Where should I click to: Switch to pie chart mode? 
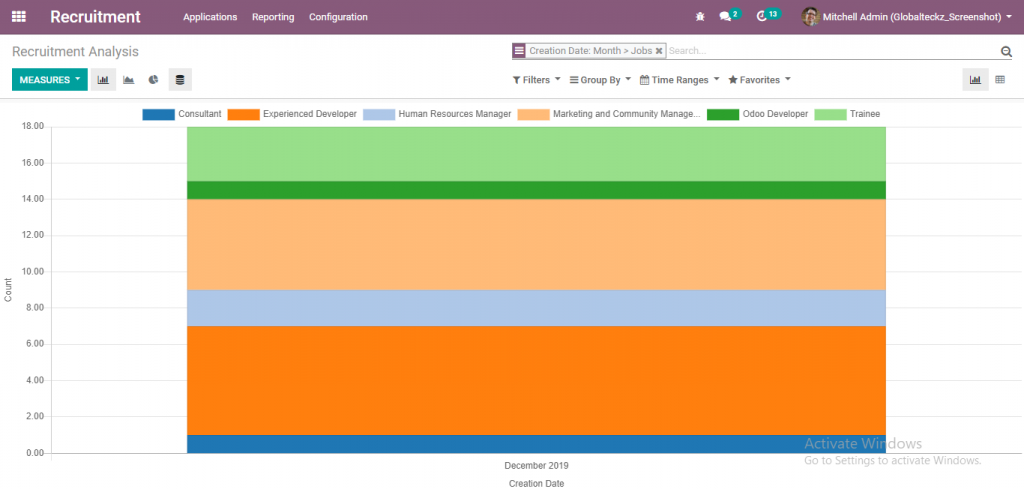[153, 80]
